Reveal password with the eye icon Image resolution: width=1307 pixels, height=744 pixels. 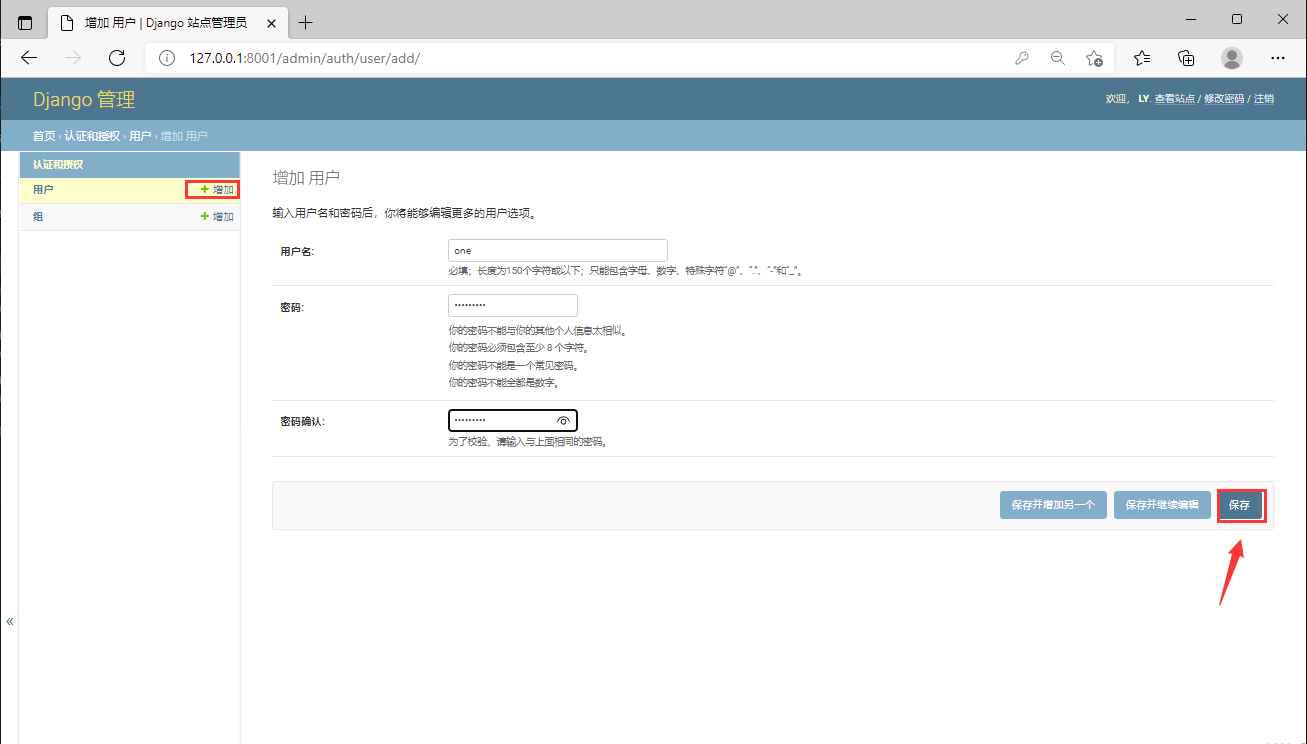tap(564, 421)
